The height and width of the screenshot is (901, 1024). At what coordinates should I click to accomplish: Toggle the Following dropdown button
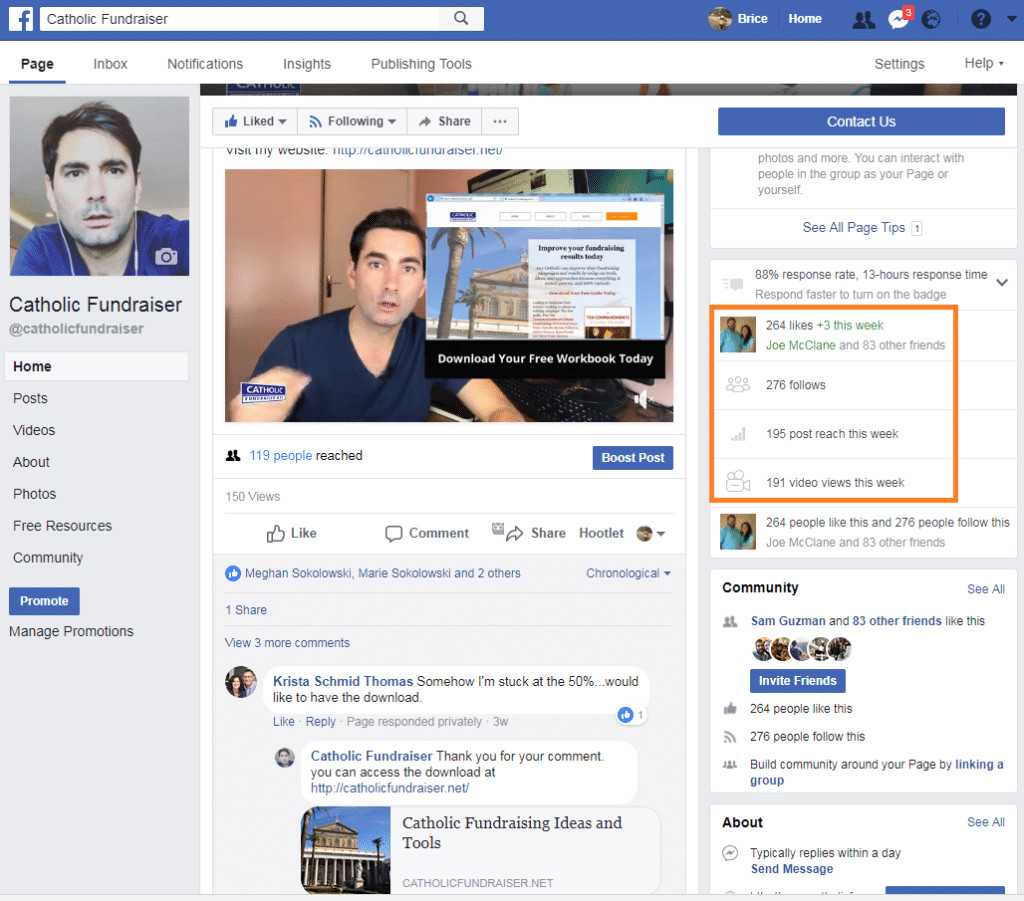click(351, 122)
